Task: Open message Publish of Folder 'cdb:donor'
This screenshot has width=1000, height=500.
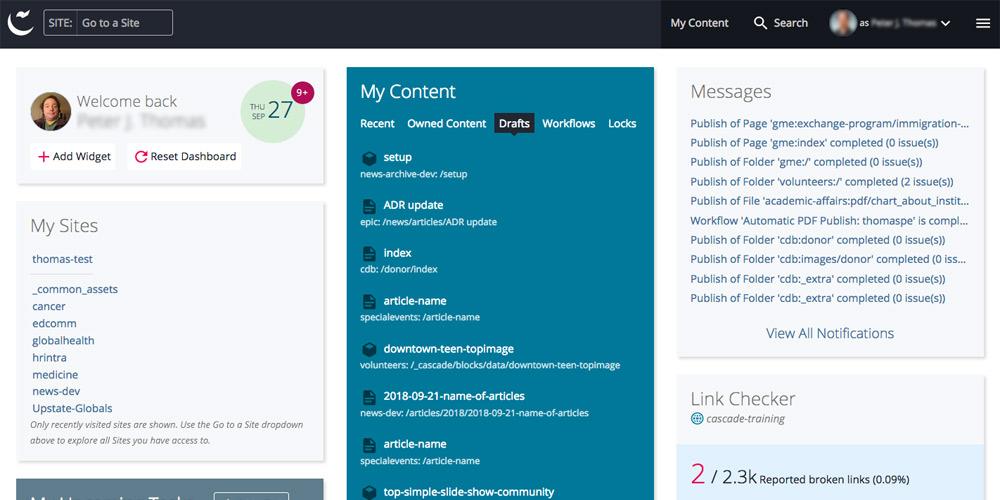Action: coord(818,240)
